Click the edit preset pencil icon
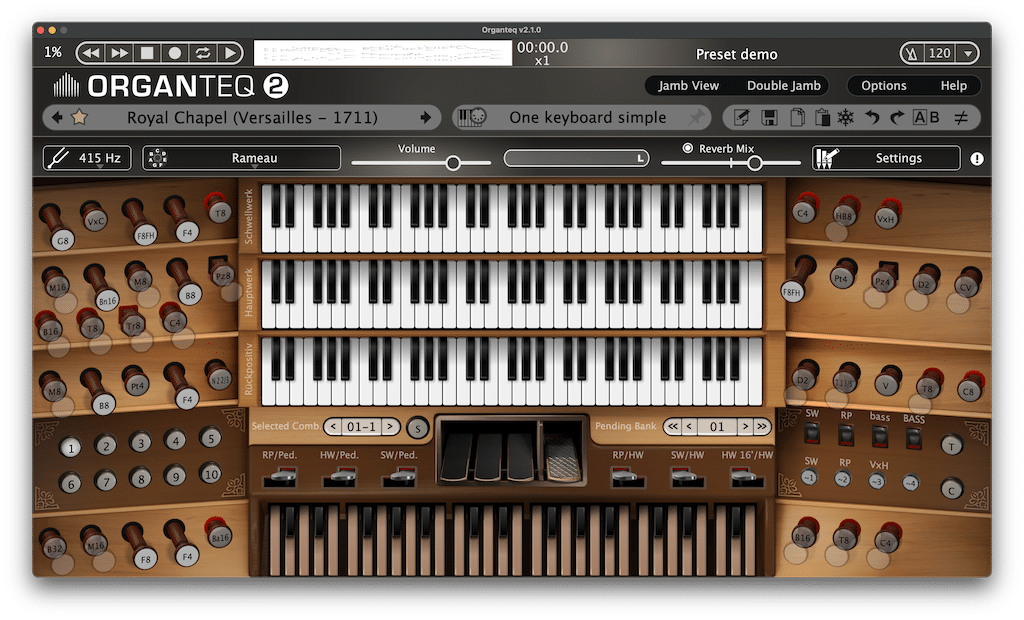1024x620 pixels. pos(741,118)
